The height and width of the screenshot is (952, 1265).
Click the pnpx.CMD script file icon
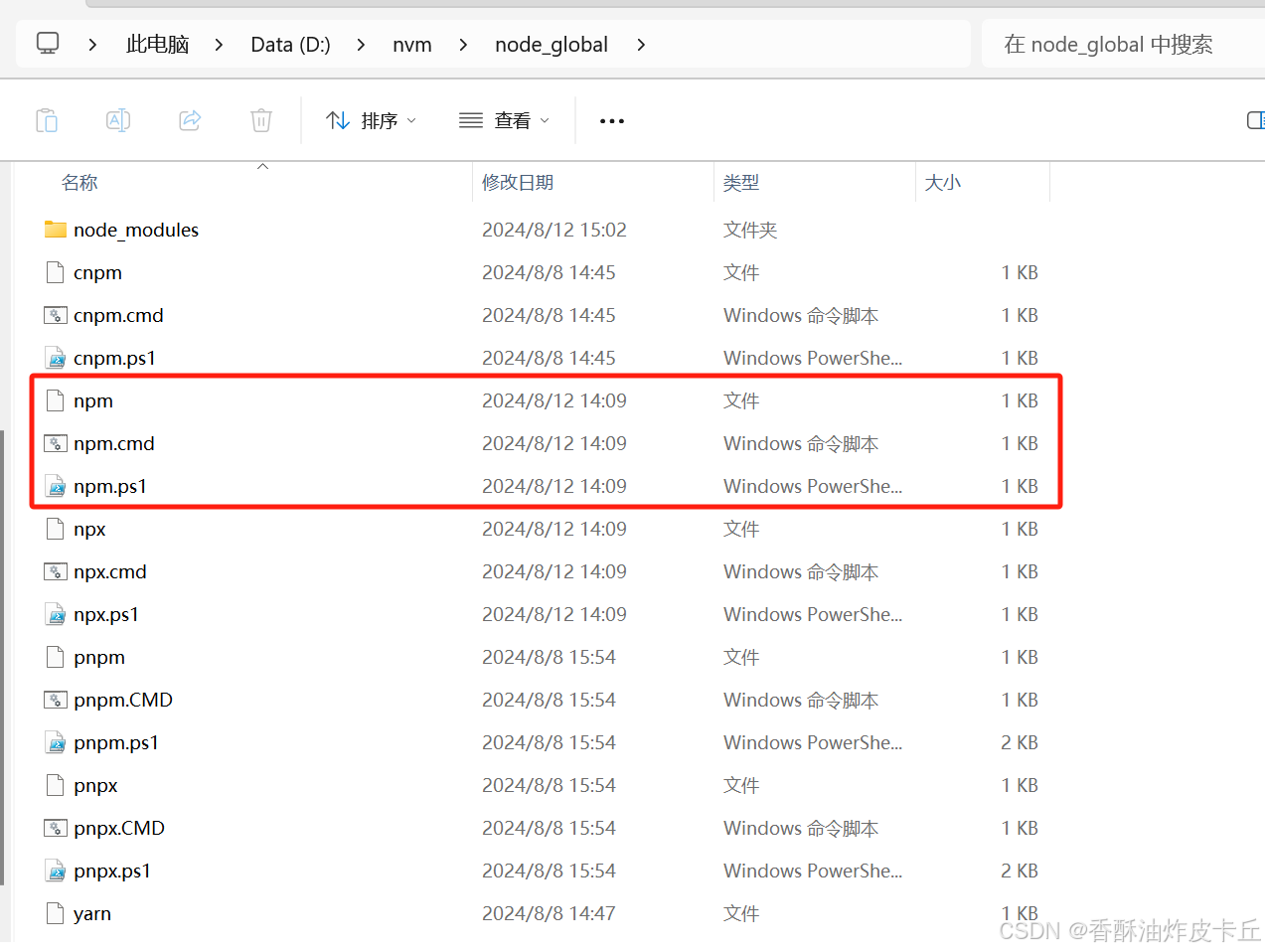click(x=56, y=828)
